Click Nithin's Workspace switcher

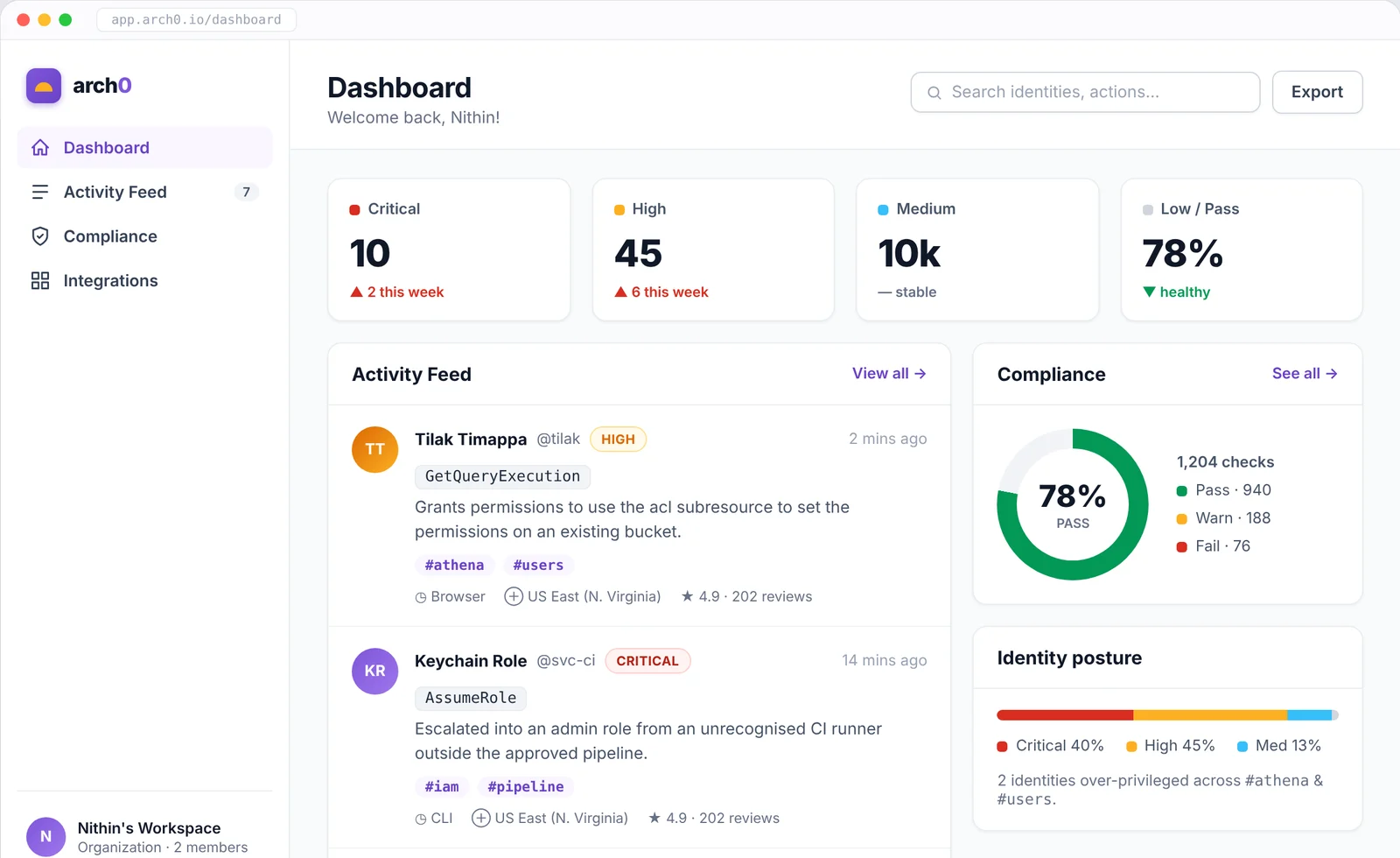[x=145, y=837]
